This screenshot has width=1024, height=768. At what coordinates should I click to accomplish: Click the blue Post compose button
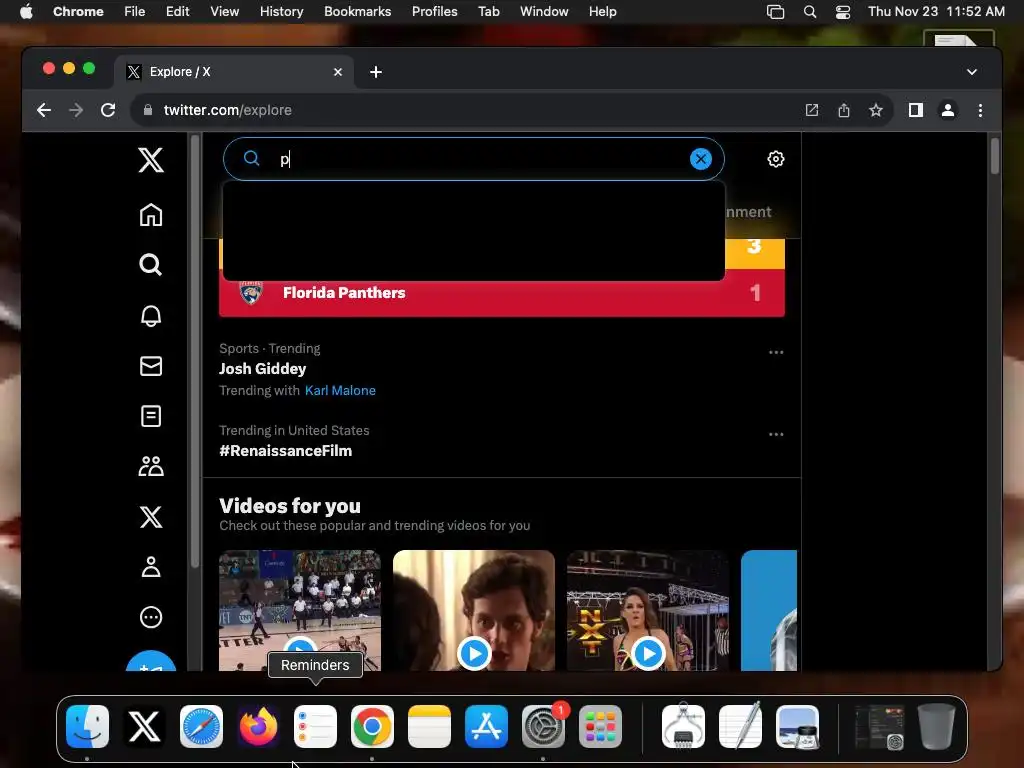point(151,662)
